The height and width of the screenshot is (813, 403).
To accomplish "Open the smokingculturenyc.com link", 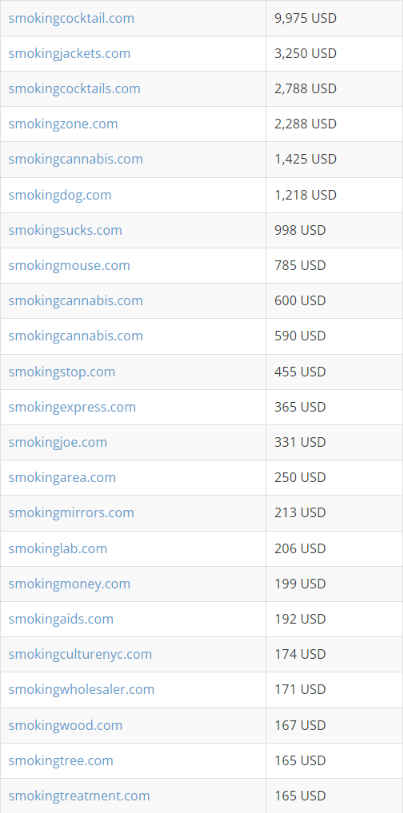I will pos(80,654).
